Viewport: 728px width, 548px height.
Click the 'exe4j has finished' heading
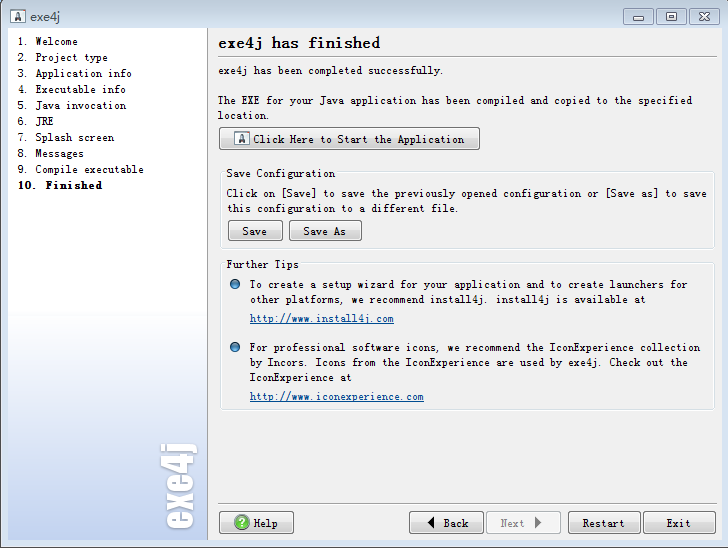click(x=299, y=43)
